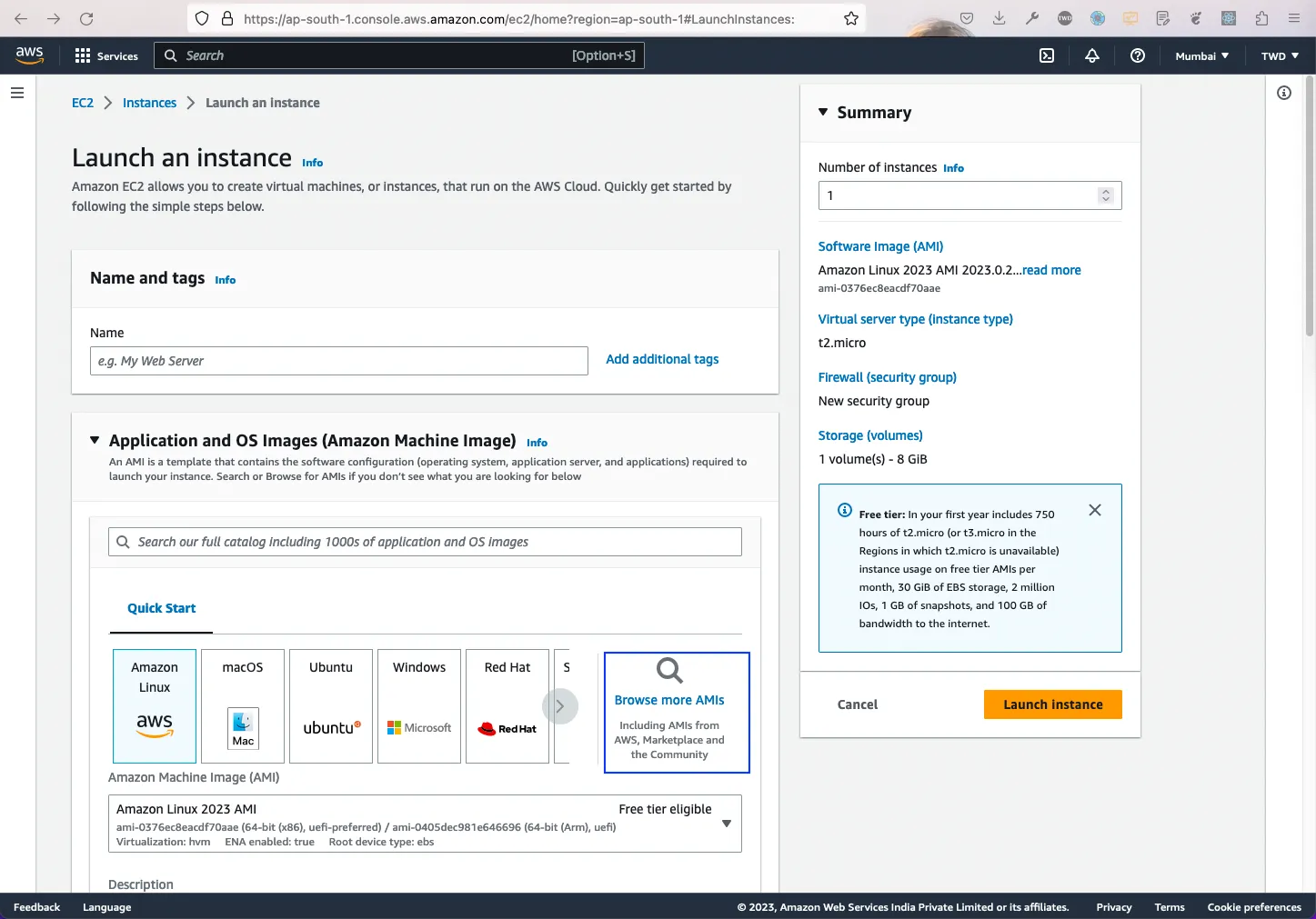Open the browser developer tools wrench icon
This screenshot has width=1316, height=919.
pyautogui.click(x=1032, y=18)
